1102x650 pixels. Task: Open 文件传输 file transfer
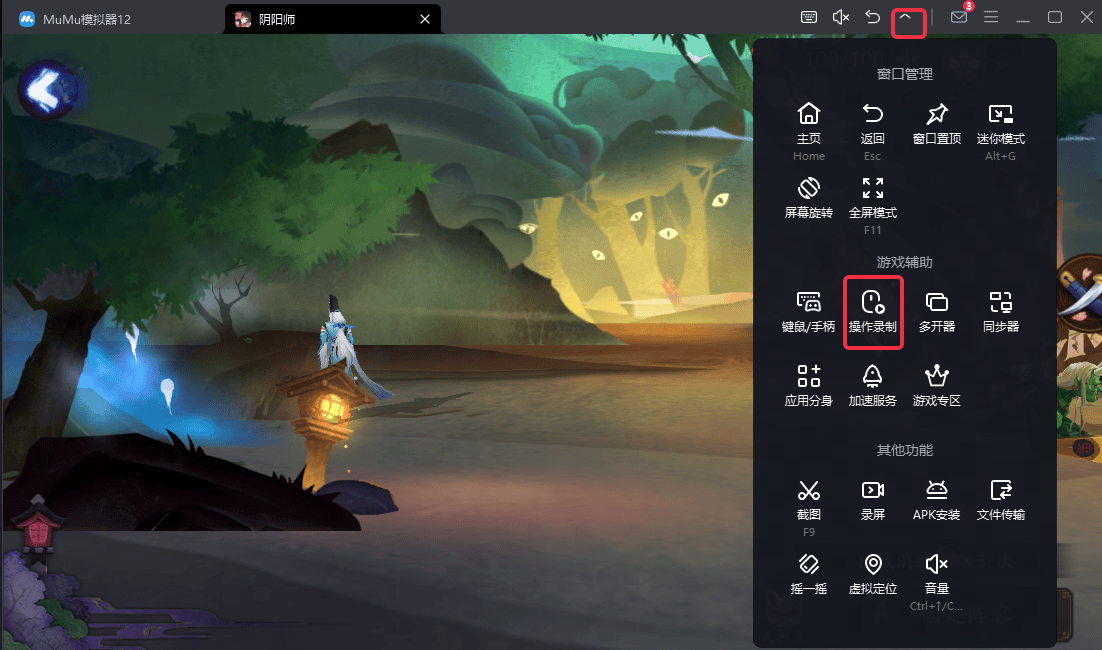(1001, 500)
